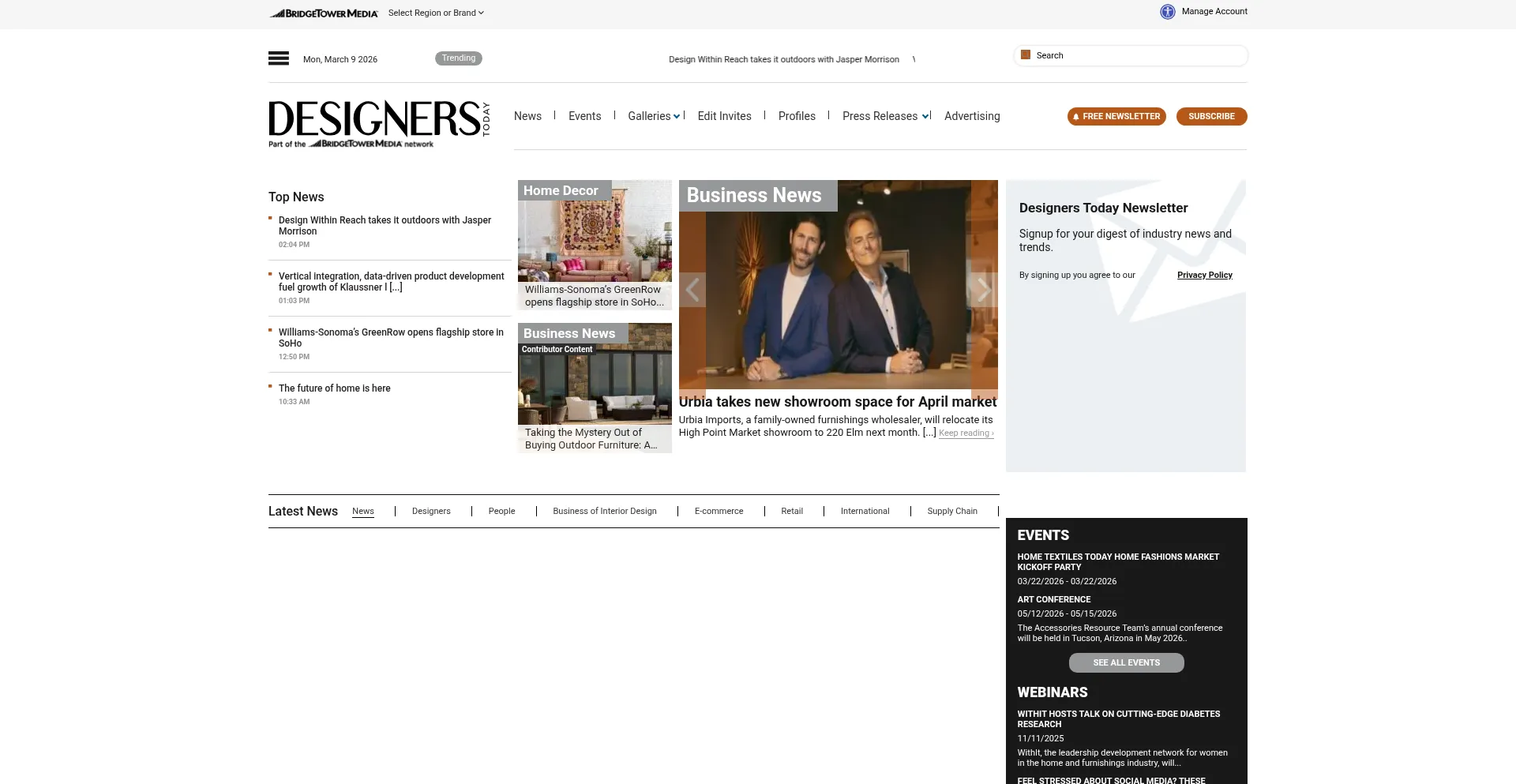1516x784 pixels.
Task: Click the accessibility icon beside Manage Account
Action: (1167, 12)
